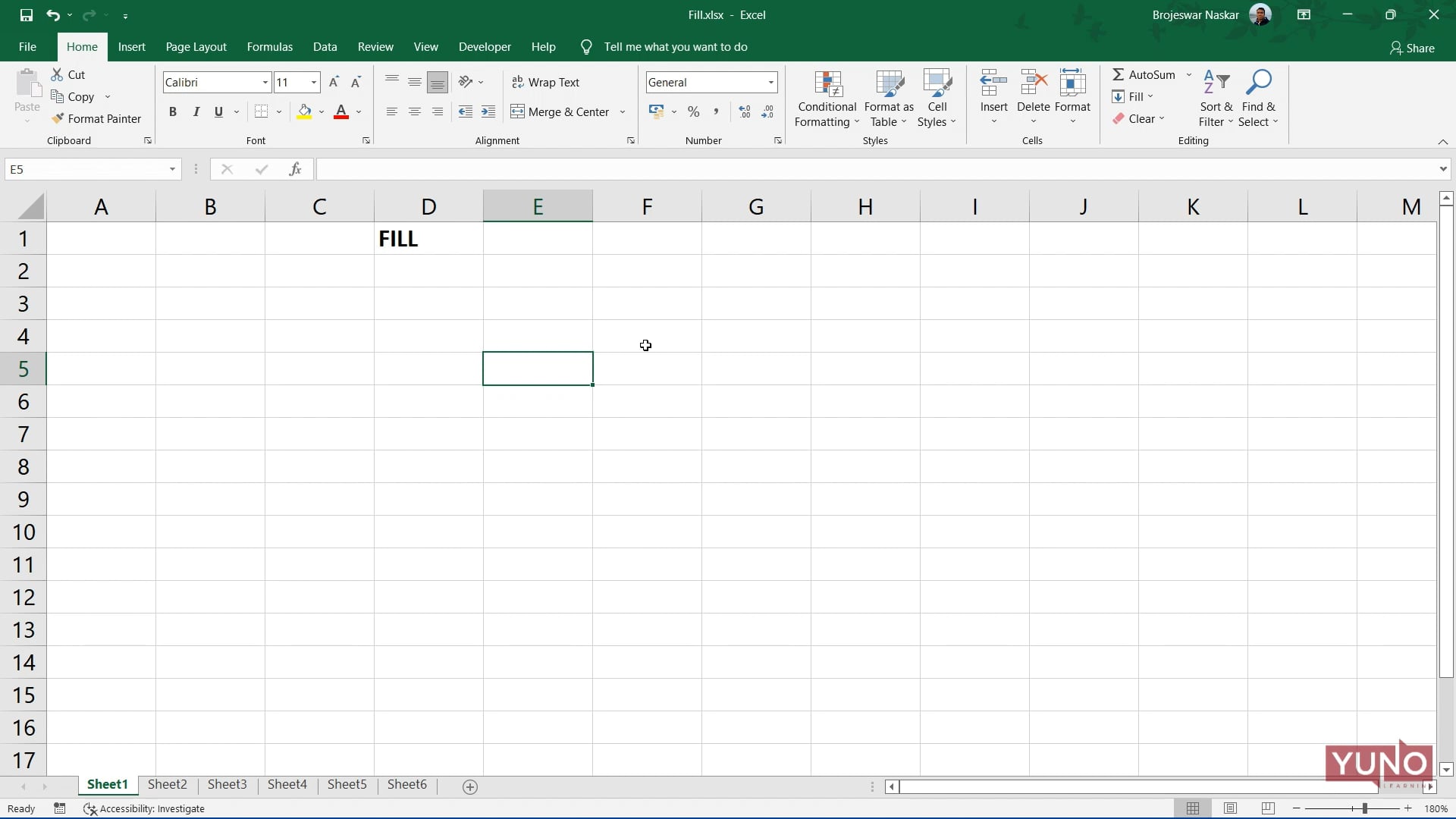Screen dimensions: 1456x819
Task: Click the Home ribbon tab
Action: coord(81,46)
